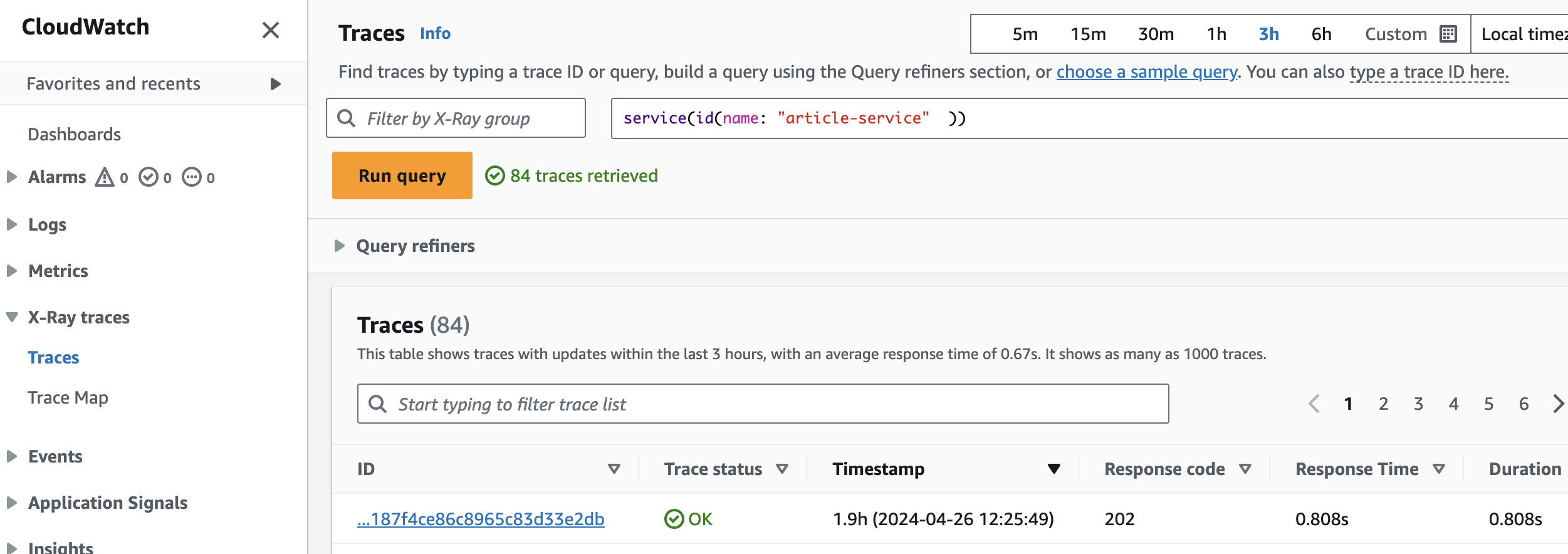Open Trace Map in sidebar

click(x=68, y=397)
